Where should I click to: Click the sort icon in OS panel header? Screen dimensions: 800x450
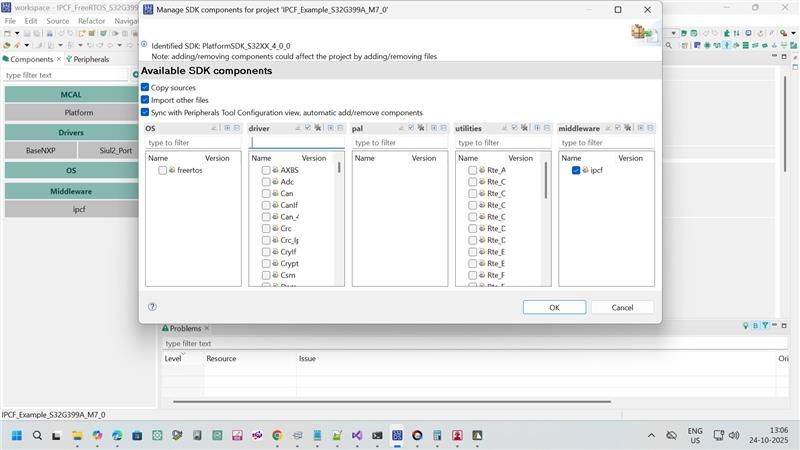click(x=214, y=128)
